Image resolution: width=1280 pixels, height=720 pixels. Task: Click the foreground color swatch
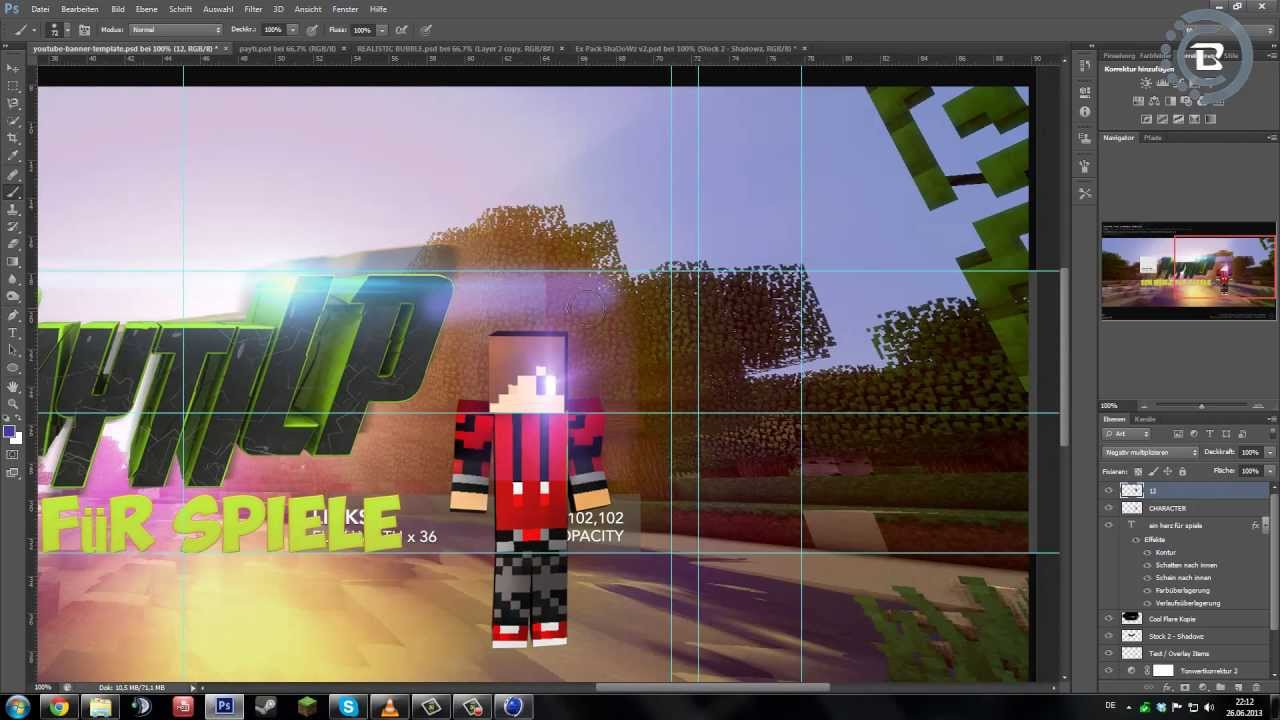(9, 432)
